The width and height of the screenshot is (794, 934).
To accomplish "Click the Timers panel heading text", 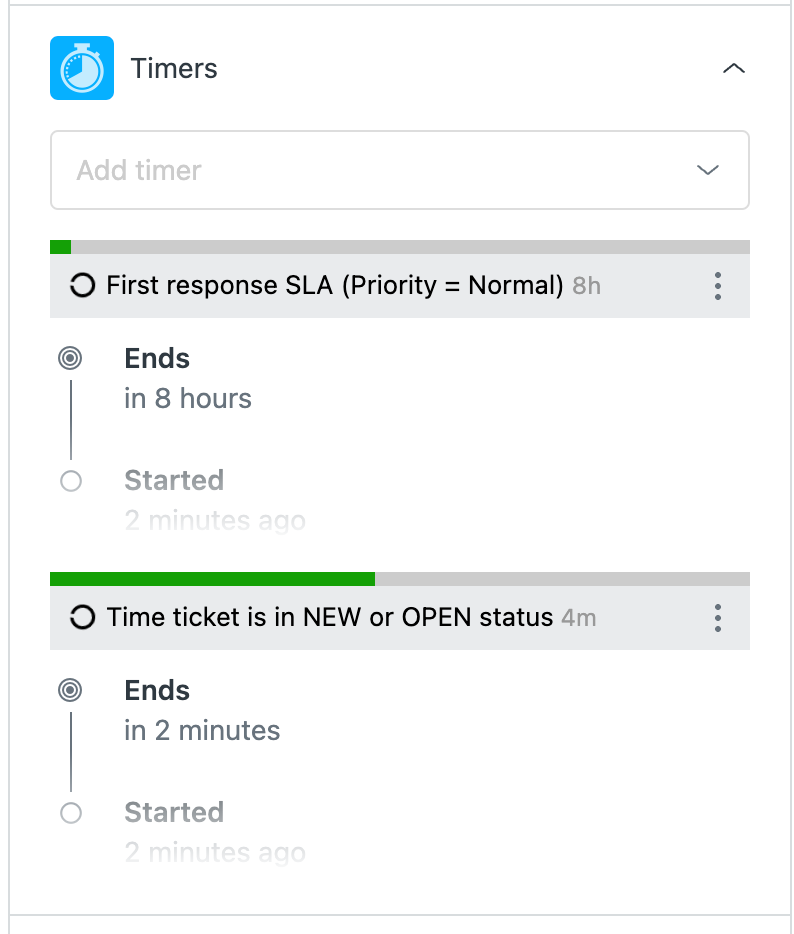I will pos(174,69).
